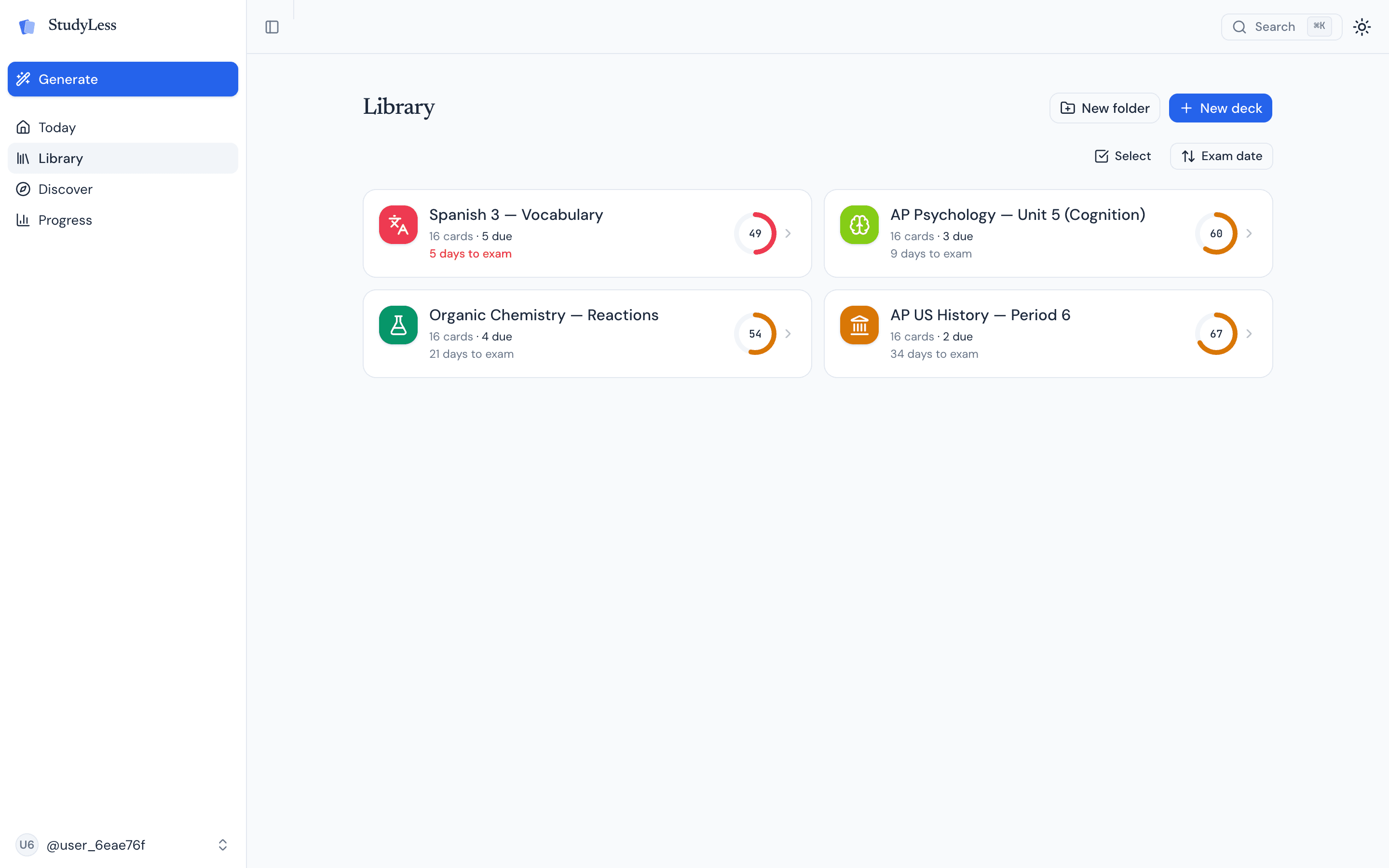Image resolution: width=1389 pixels, height=868 pixels.
Task: Open AP US History — Period 6 title
Action: coord(980,315)
